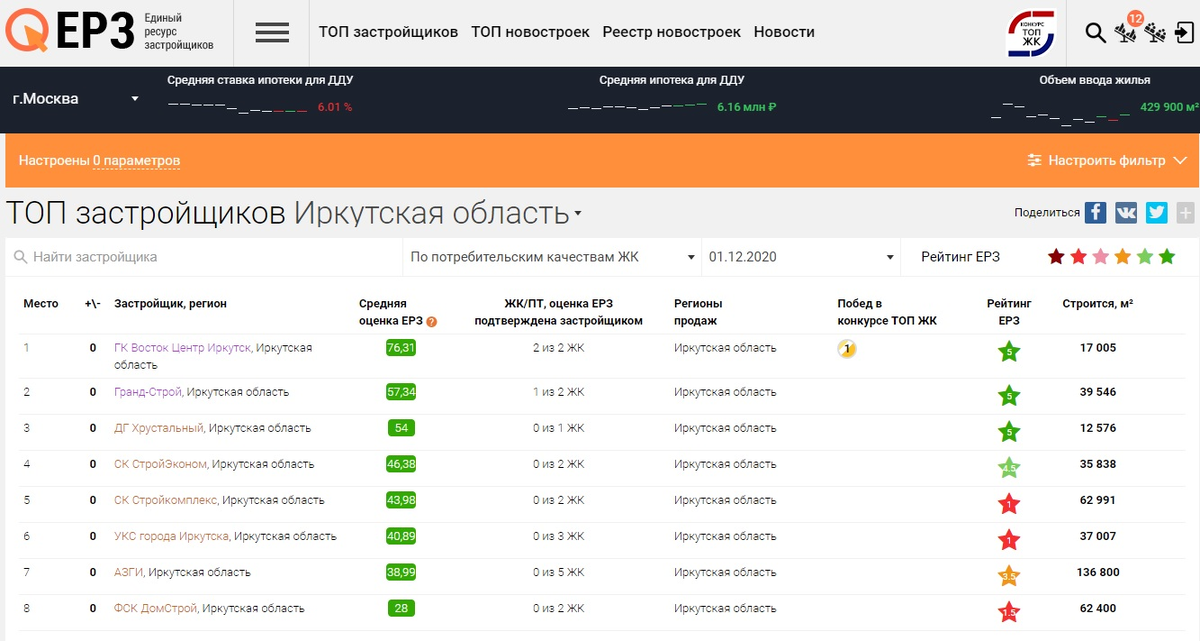Image resolution: width=1200 pixels, height=641 pixels.
Task: Switch to the ТОП новостроек section
Action: [530, 31]
